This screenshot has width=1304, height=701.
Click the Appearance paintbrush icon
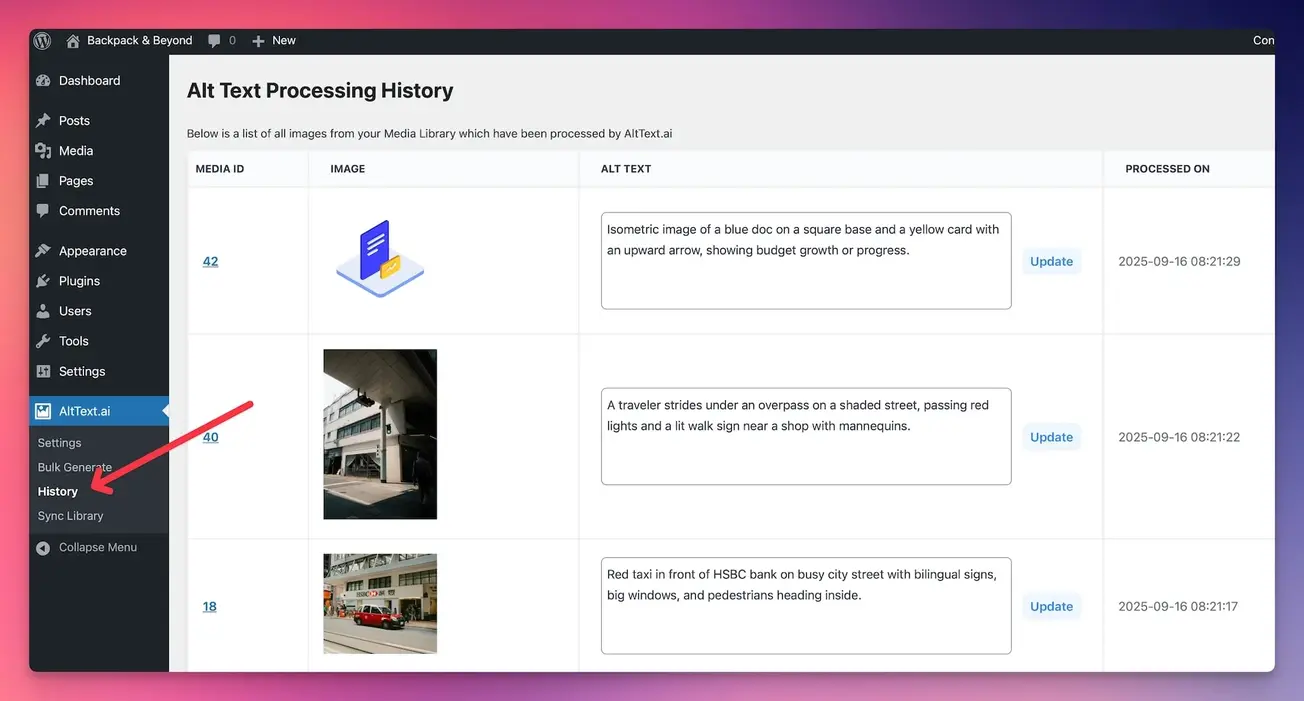43,251
